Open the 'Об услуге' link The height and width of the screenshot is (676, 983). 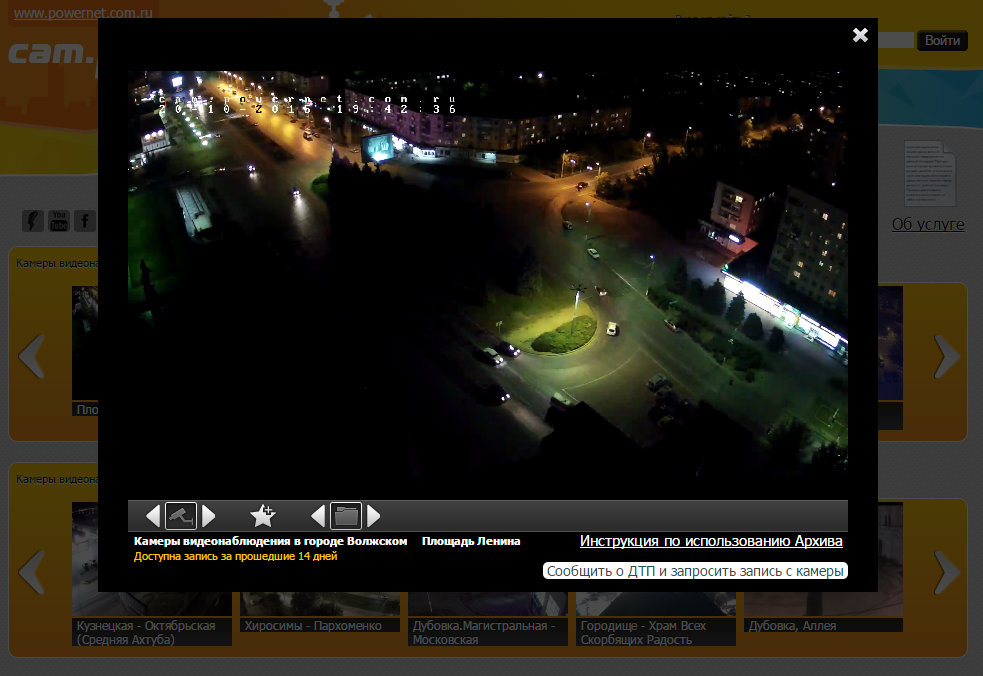[x=928, y=224]
